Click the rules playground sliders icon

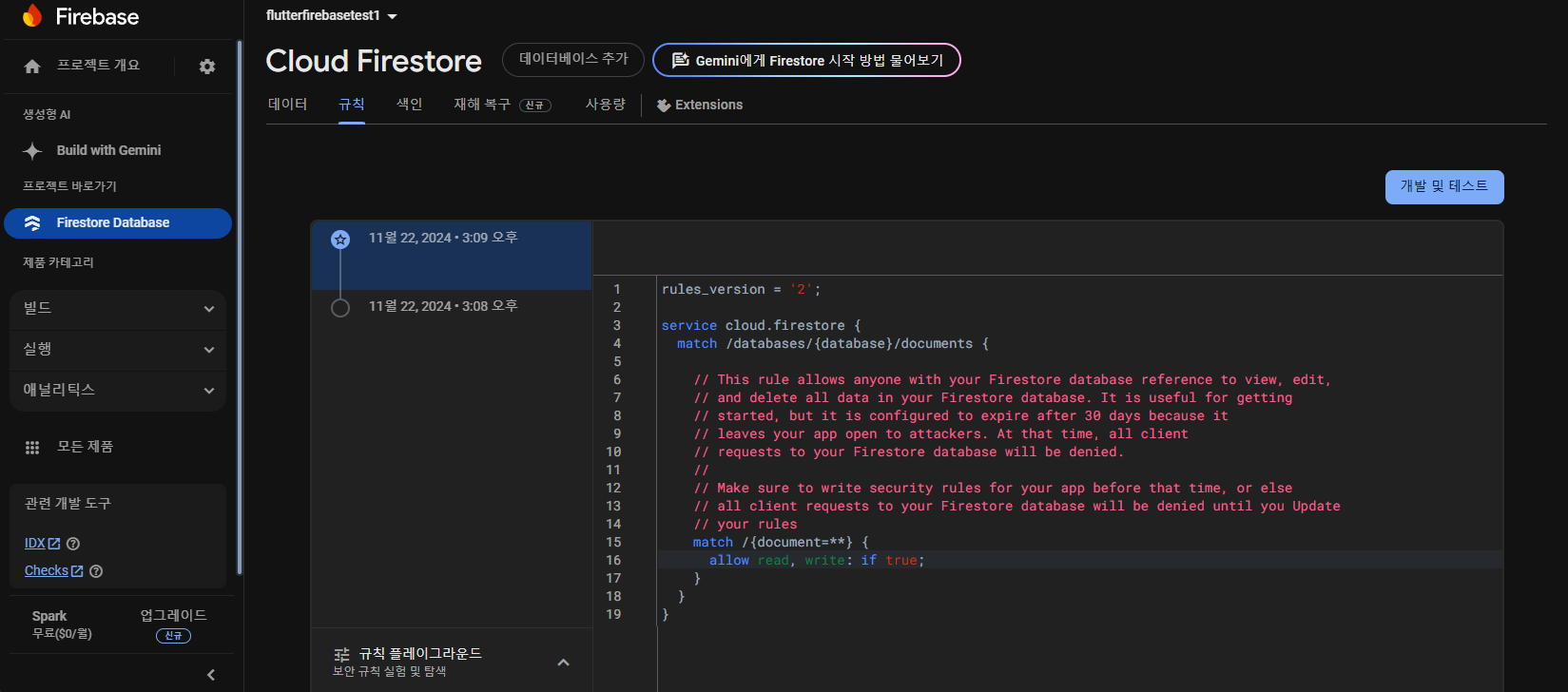(342, 655)
